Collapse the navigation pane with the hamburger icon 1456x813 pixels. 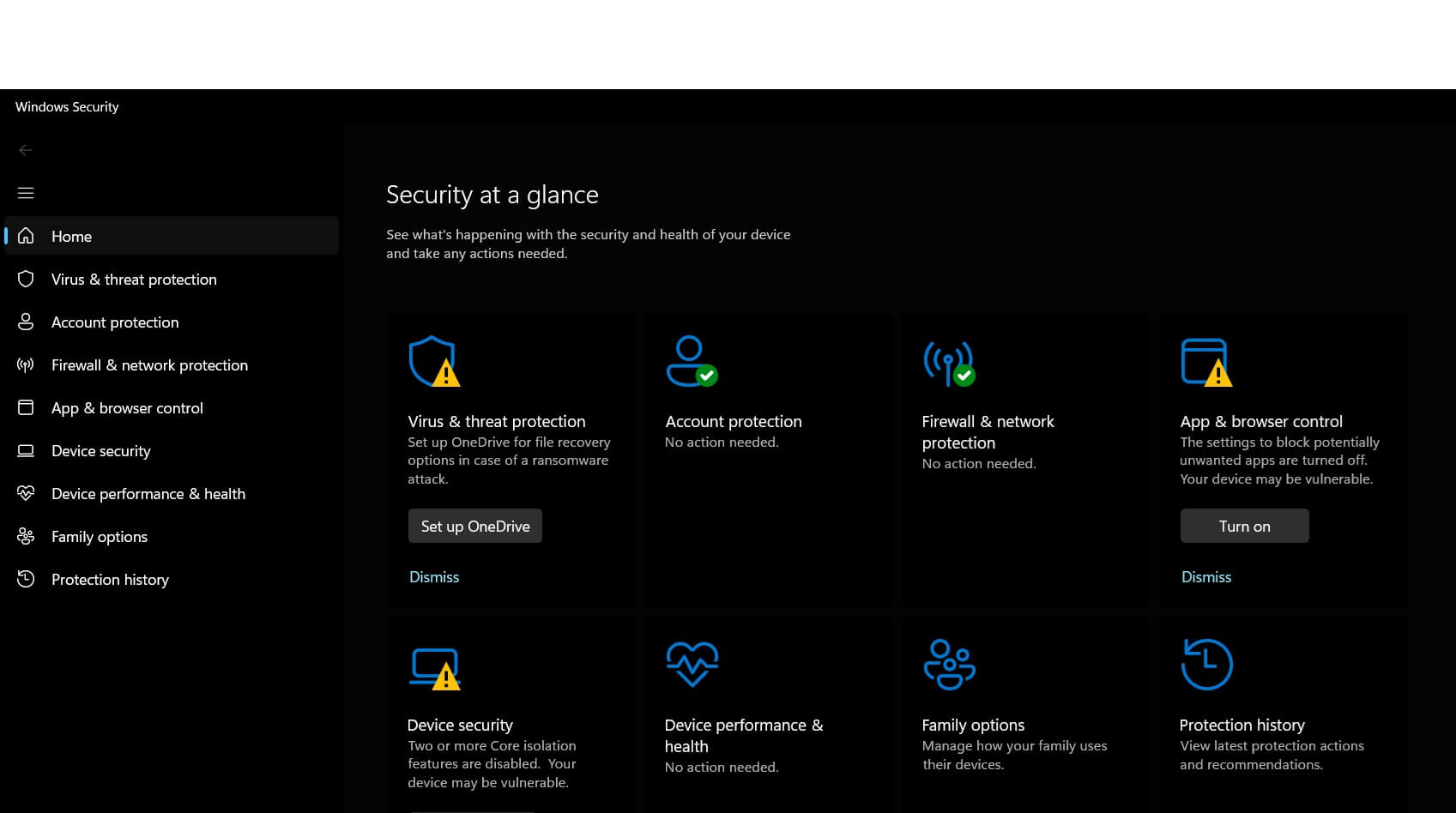coord(26,193)
